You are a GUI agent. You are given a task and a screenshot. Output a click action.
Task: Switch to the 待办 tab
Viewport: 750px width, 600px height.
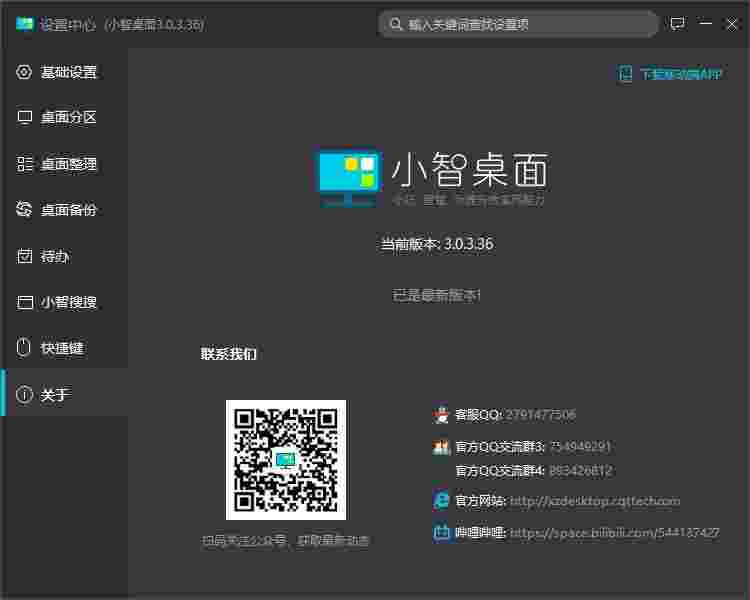[65, 256]
